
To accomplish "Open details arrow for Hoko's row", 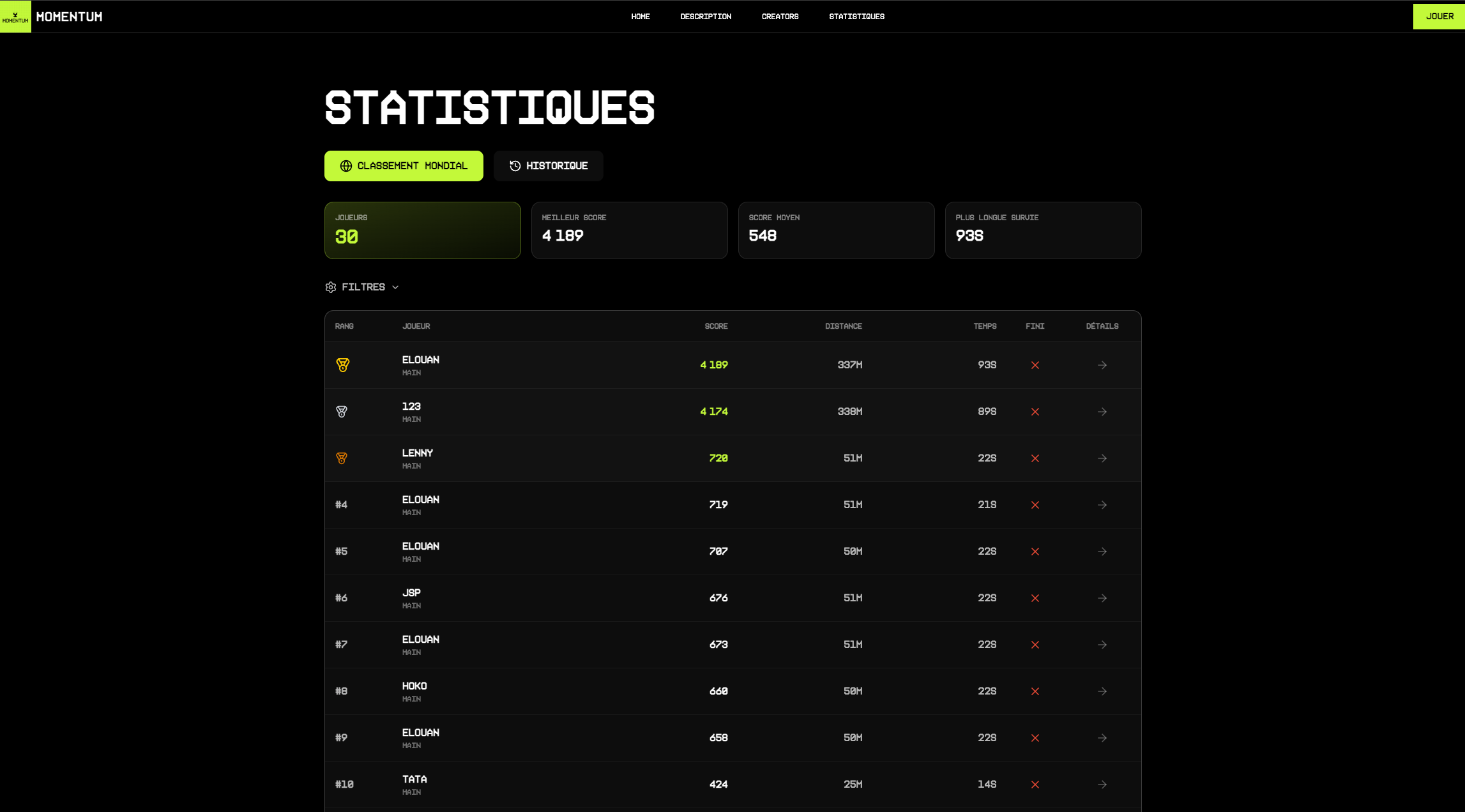I will click(1102, 691).
